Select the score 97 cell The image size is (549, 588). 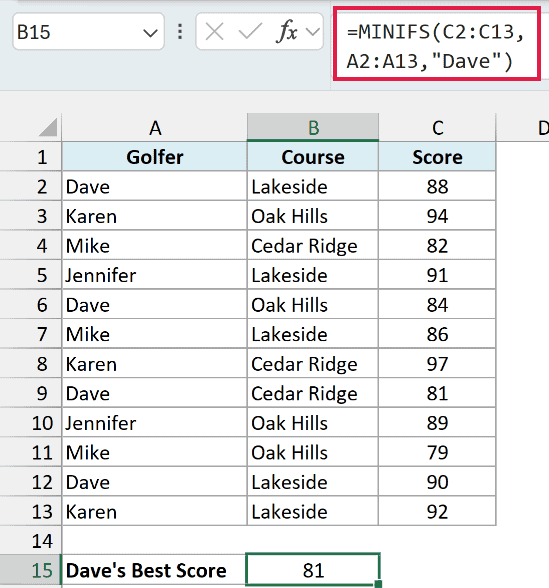point(437,364)
